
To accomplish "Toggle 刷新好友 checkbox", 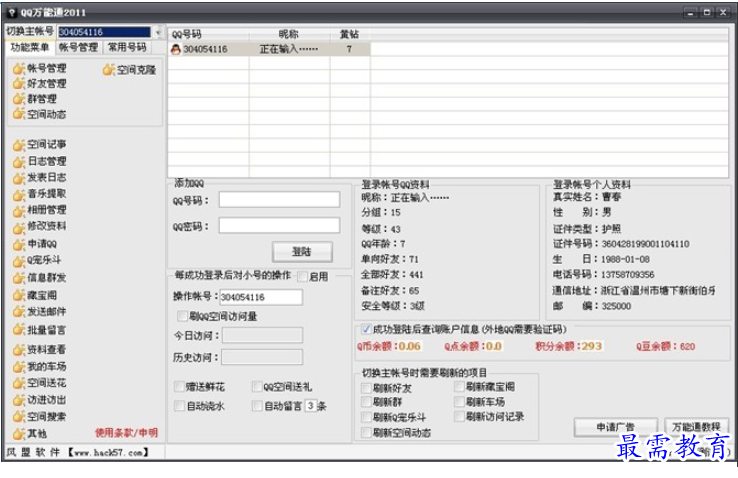I will [366, 388].
